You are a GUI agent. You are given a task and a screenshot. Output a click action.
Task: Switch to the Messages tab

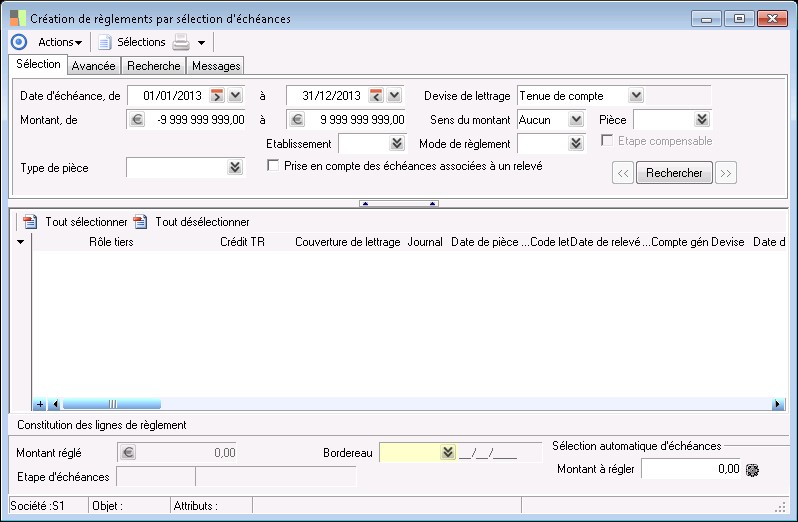pos(216,66)
